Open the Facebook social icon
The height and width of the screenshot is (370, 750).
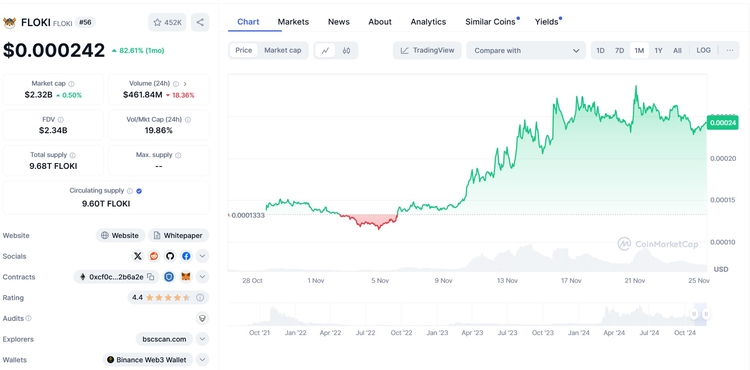[x=186, y=256]
